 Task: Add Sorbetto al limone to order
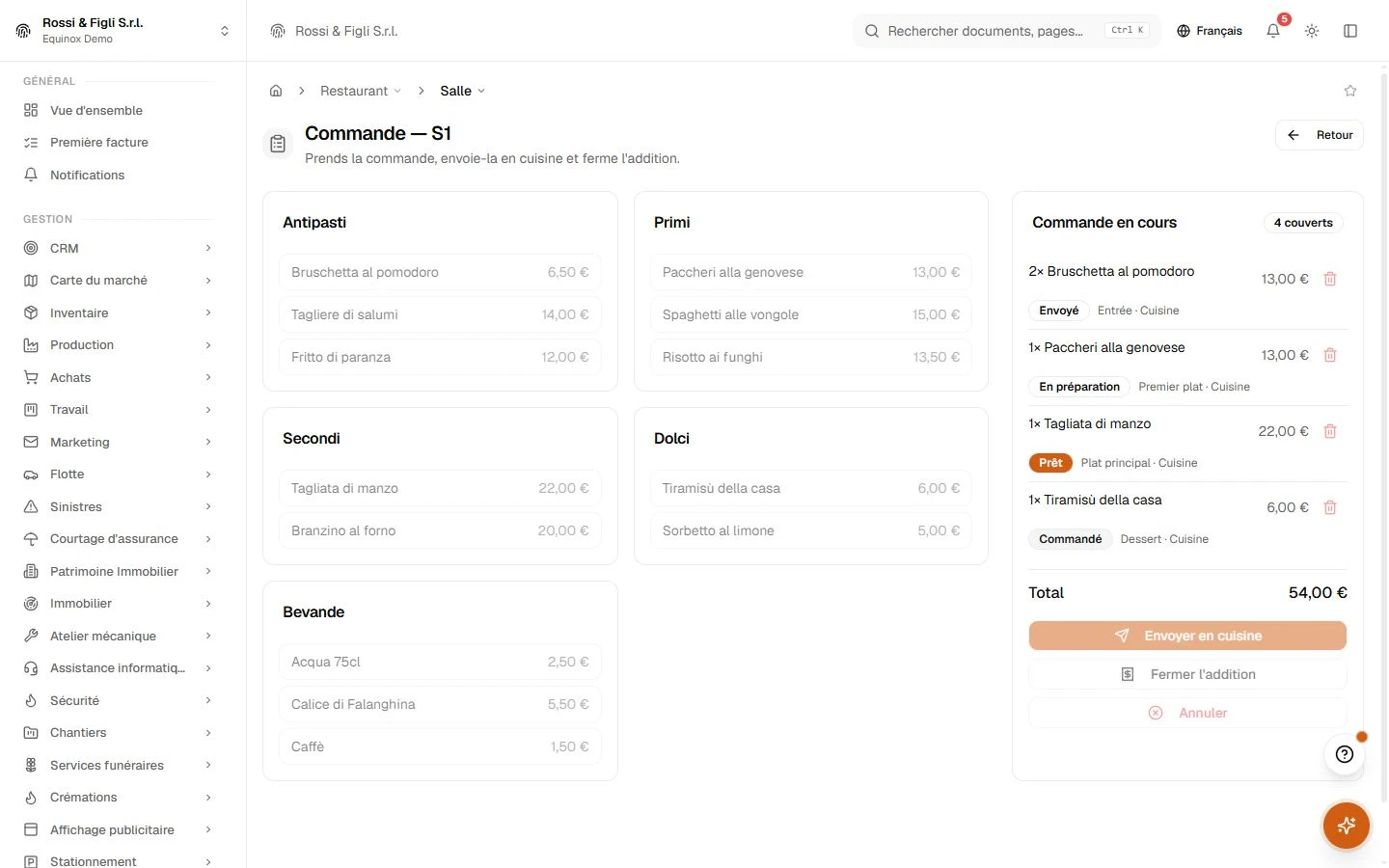pos(811,530)
